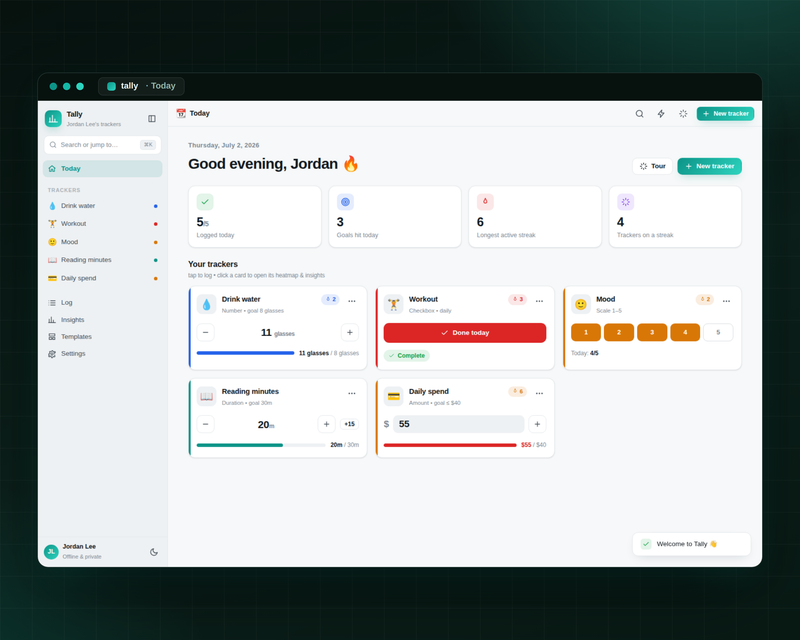Open Workout tracker in sidebar
Screen dimensions: 800x640
pyautogui.click(x=103, y=224)
